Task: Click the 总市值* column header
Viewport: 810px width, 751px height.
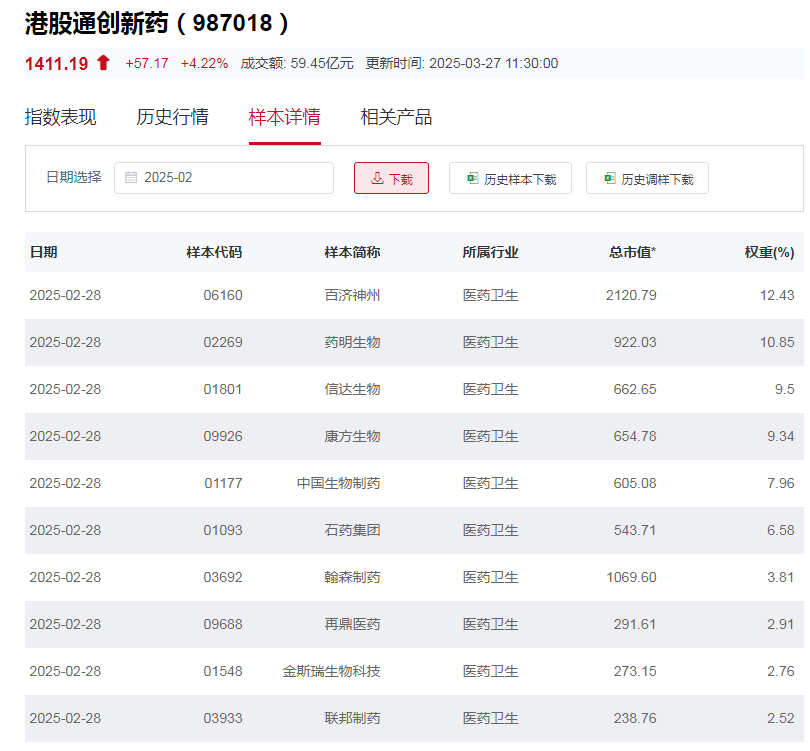Action: pyautogui.click(x=632, y=252)
